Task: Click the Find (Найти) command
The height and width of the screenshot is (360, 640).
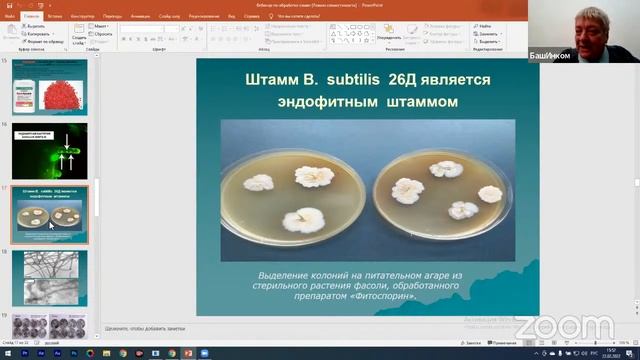Action: point(482,26)
